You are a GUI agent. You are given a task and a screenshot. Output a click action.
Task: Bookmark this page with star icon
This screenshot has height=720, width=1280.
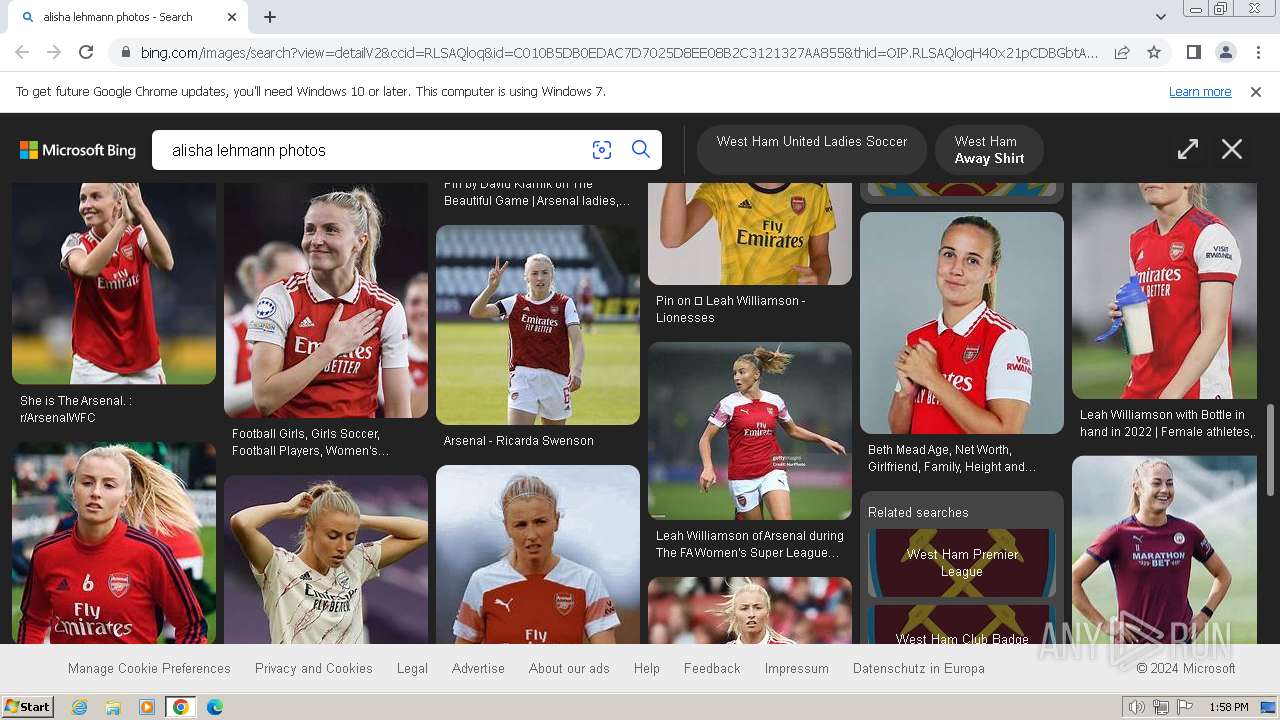tap(1154, 52)
